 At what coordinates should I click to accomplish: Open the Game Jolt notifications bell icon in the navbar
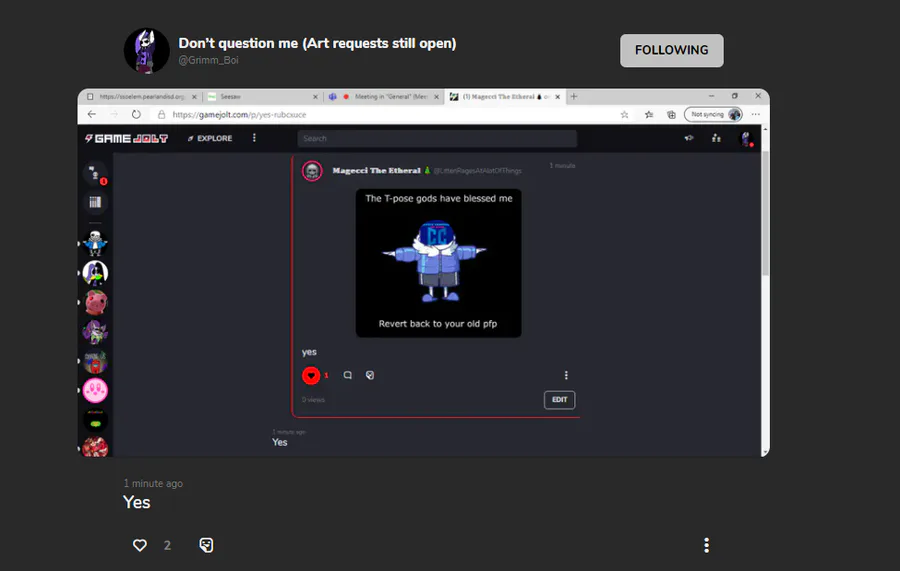(689, 138)
